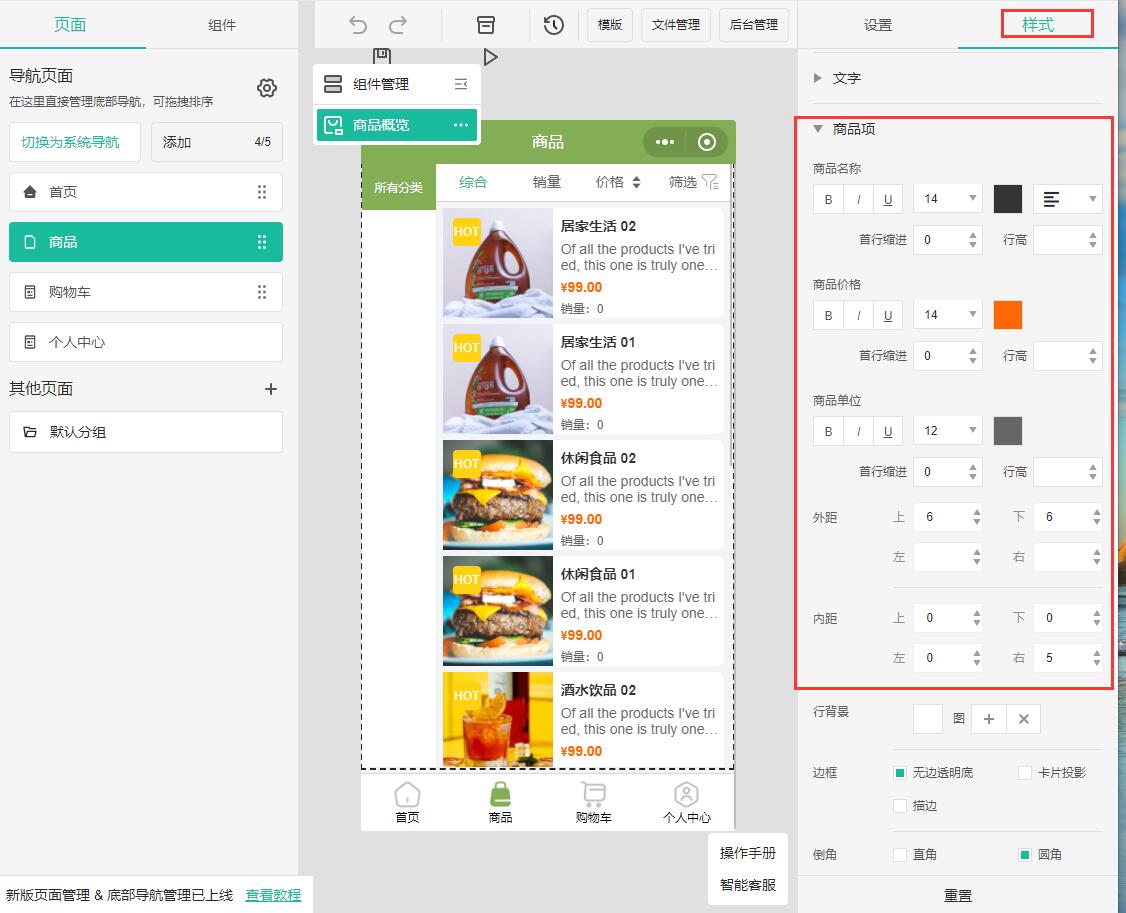Remove row background with the X icon
The image size is (1126, 913).
tap(1024, 719)
